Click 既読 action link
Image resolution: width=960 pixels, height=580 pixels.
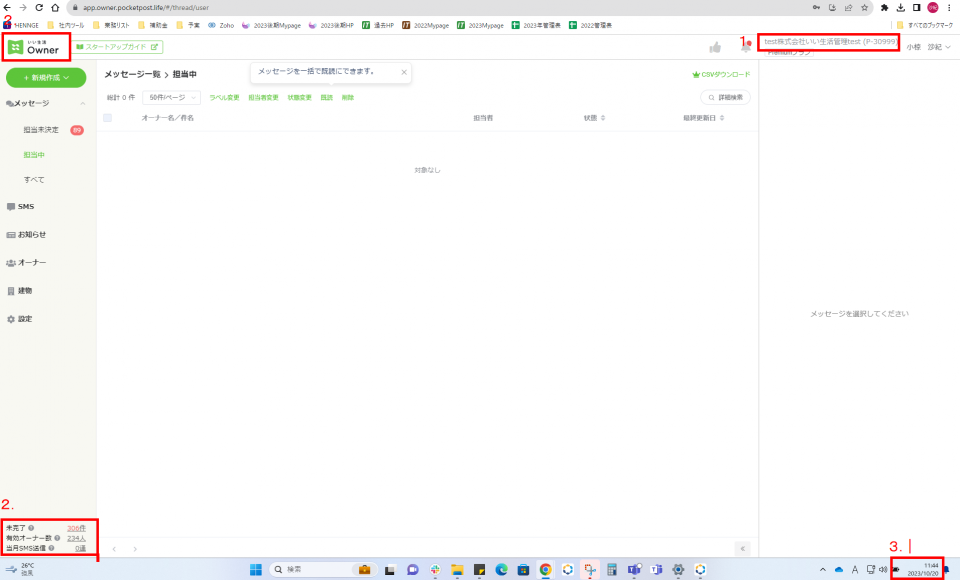click(326, 97)
